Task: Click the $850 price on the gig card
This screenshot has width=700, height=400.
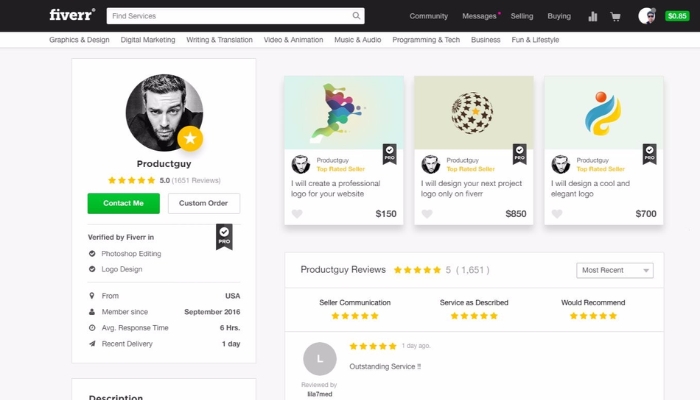Action: tap(516, 214)
